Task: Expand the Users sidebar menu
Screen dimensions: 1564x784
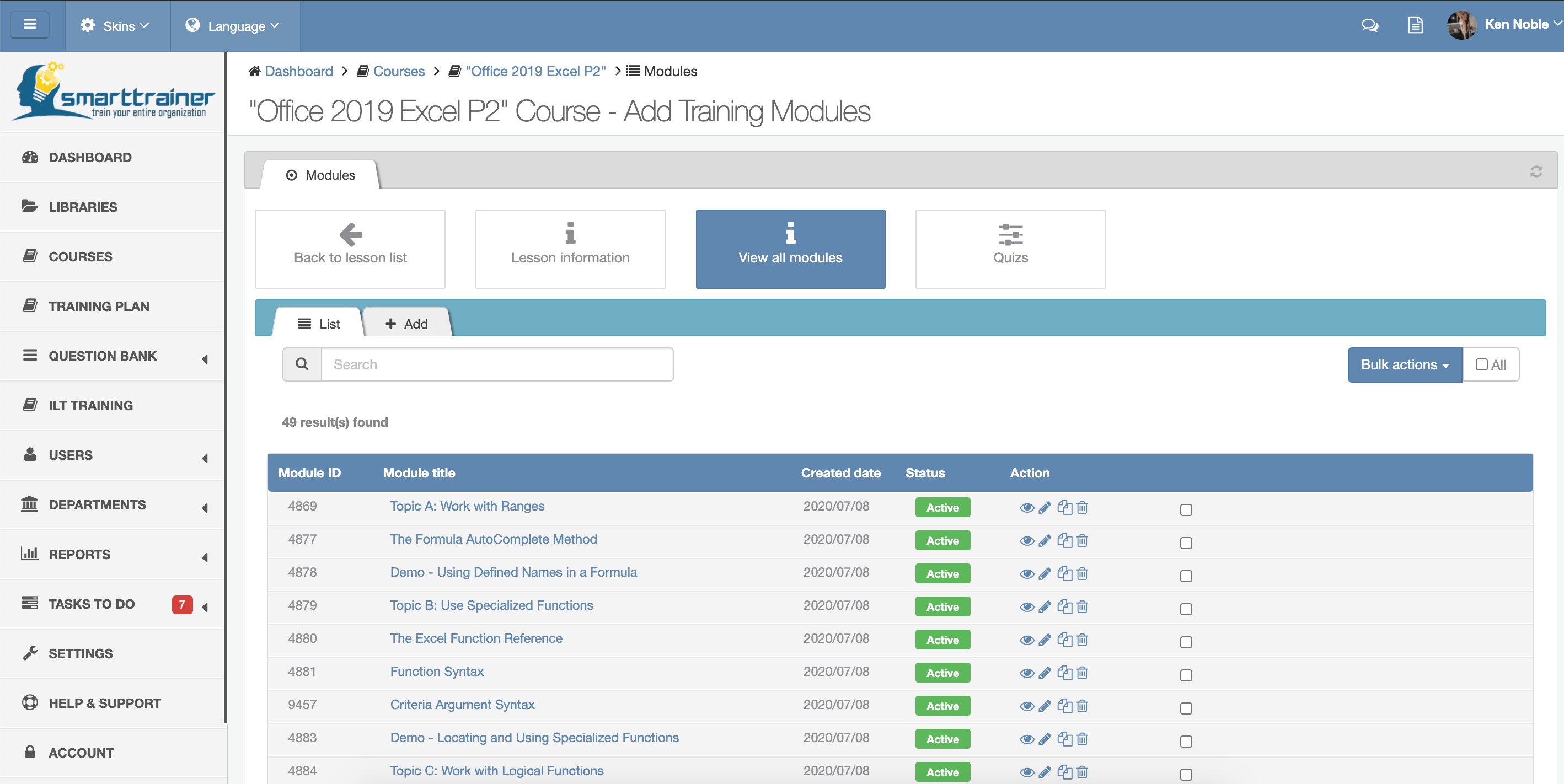Action: pyautogui.click(x=113, y=456)
